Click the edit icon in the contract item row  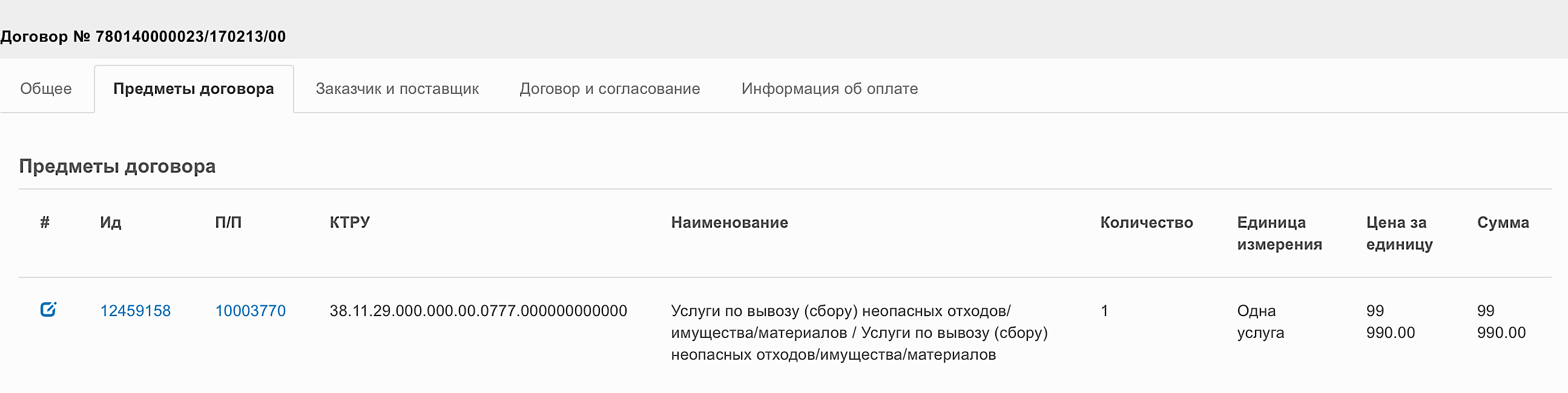[48, 309]
